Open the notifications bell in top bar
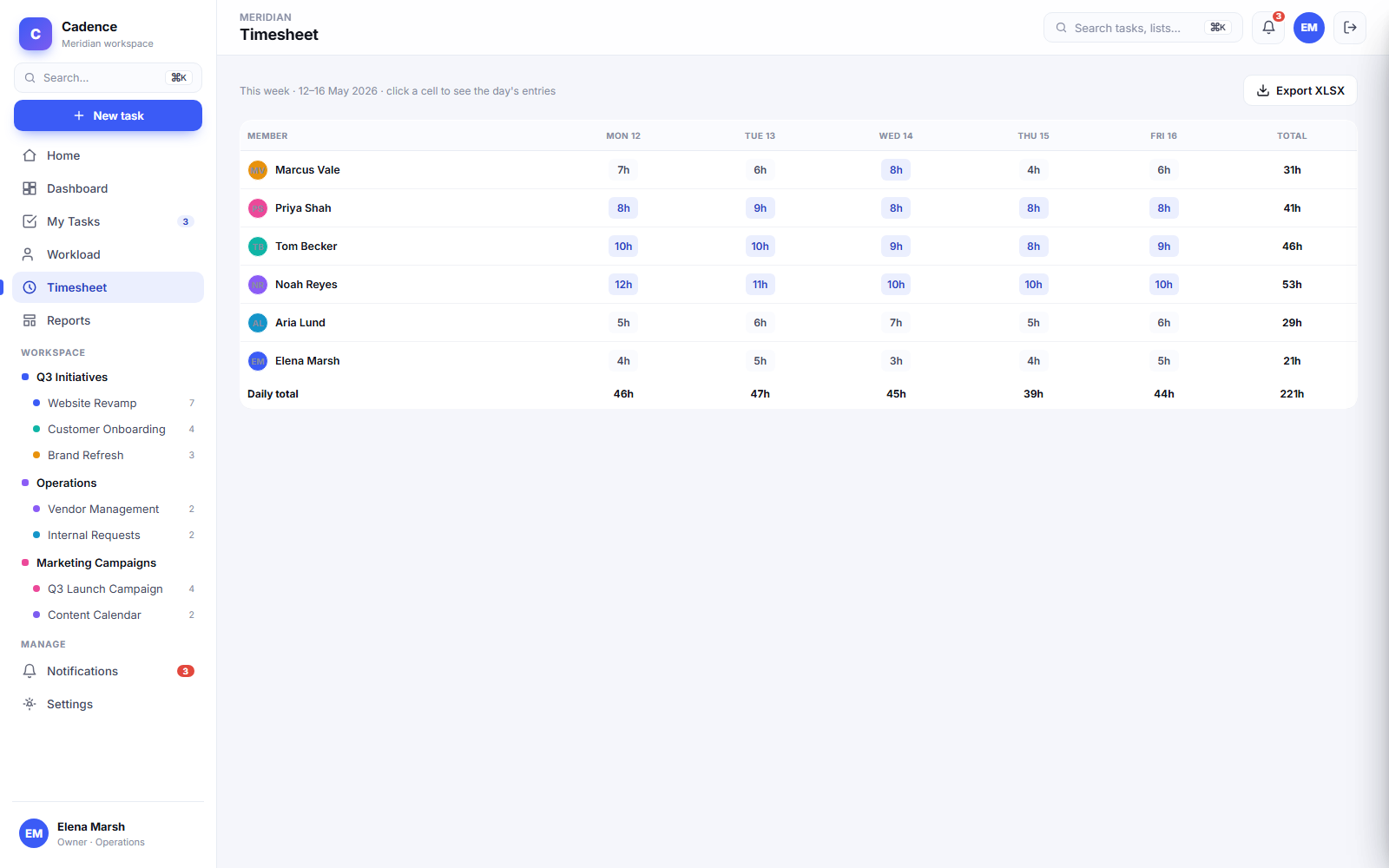The width and height of the screenshot is (1389, 868). tap(1268, 28)
